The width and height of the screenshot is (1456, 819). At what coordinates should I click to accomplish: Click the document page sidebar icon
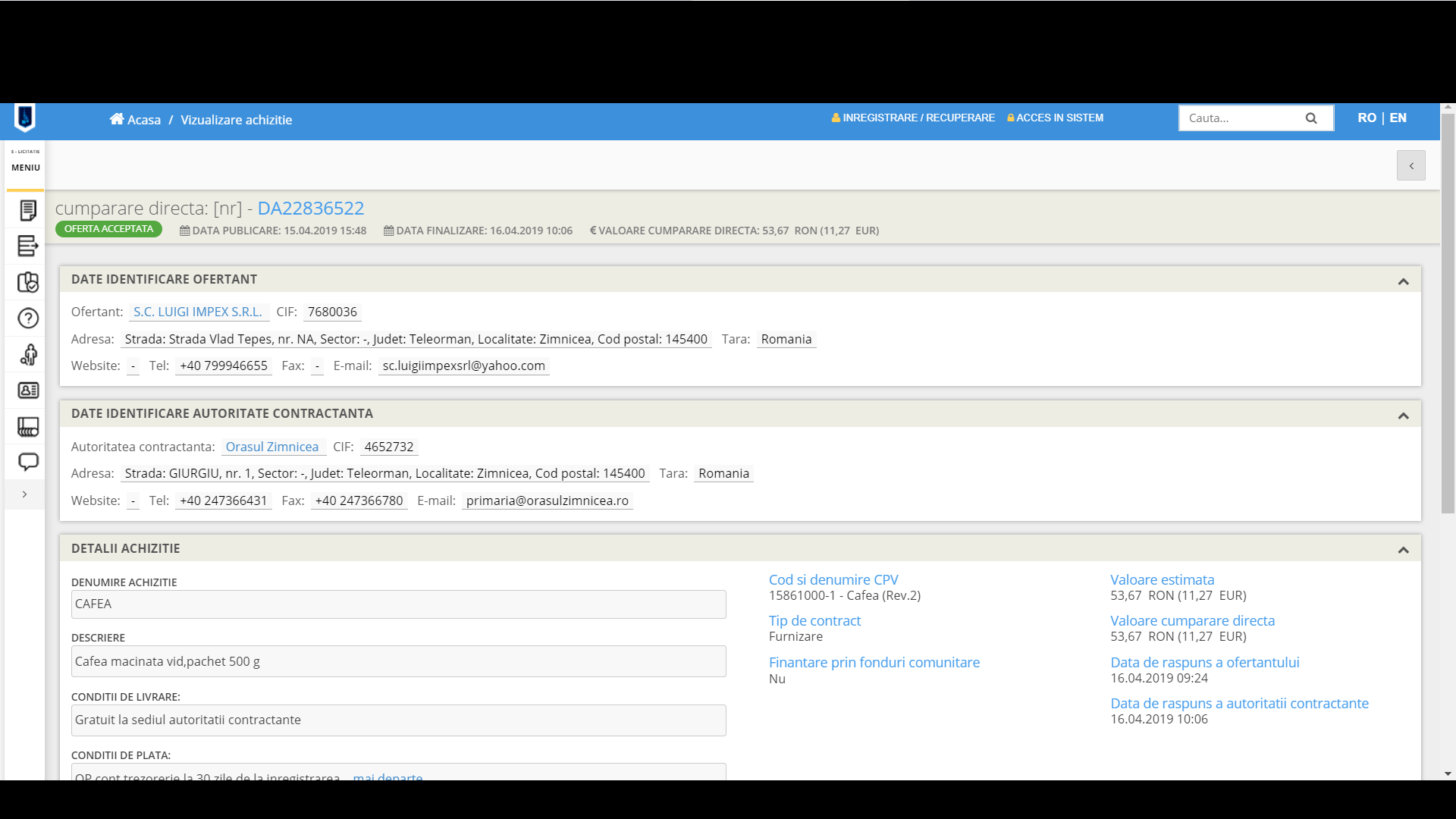tap(28, 210)
